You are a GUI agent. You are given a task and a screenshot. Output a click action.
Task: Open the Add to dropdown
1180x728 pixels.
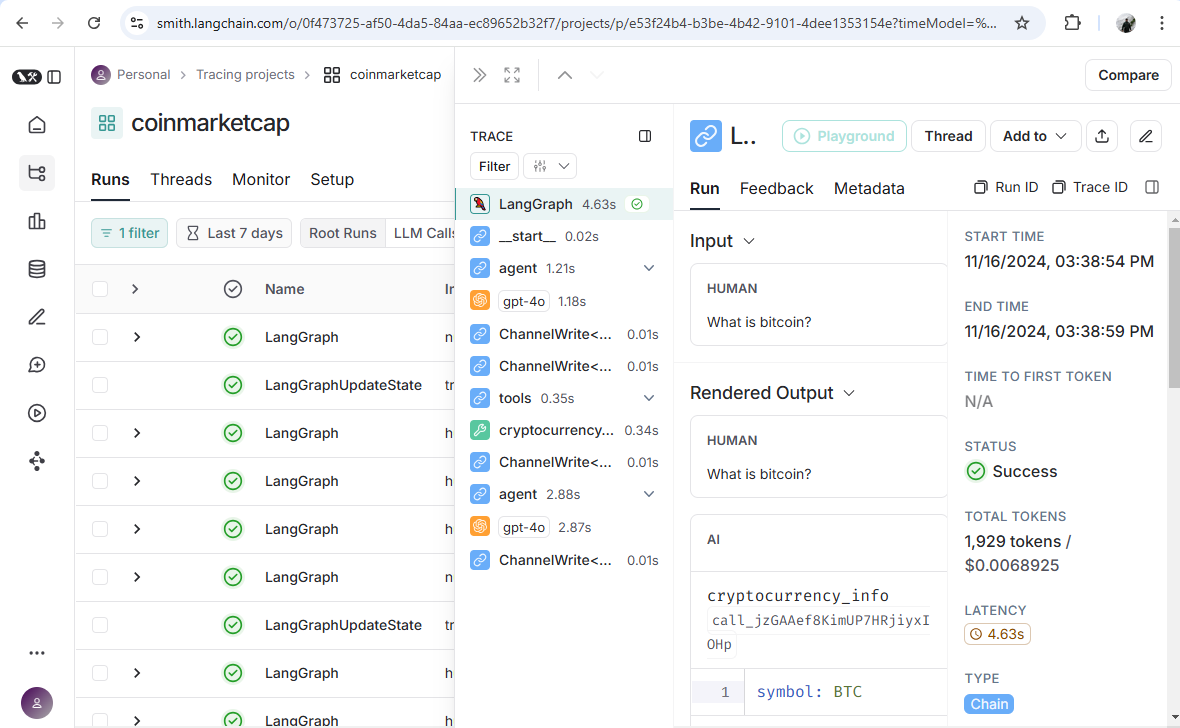click(1036, 136)
